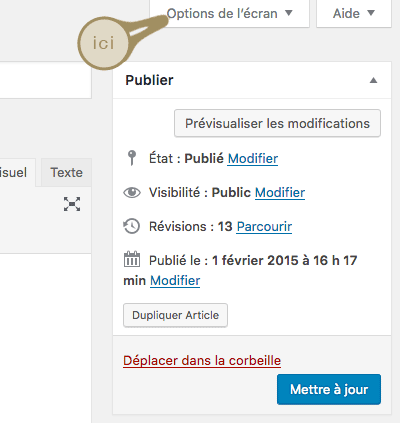Click the Publier panel heading

pyautogui.click(x=149, y=80)
